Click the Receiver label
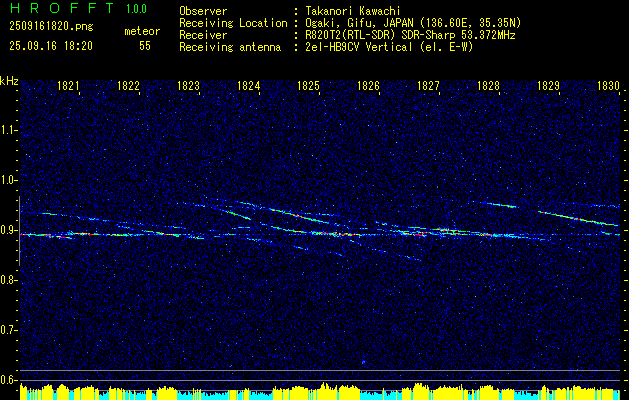The height and width of the screenshot is (400, 629). pos(203,35)
